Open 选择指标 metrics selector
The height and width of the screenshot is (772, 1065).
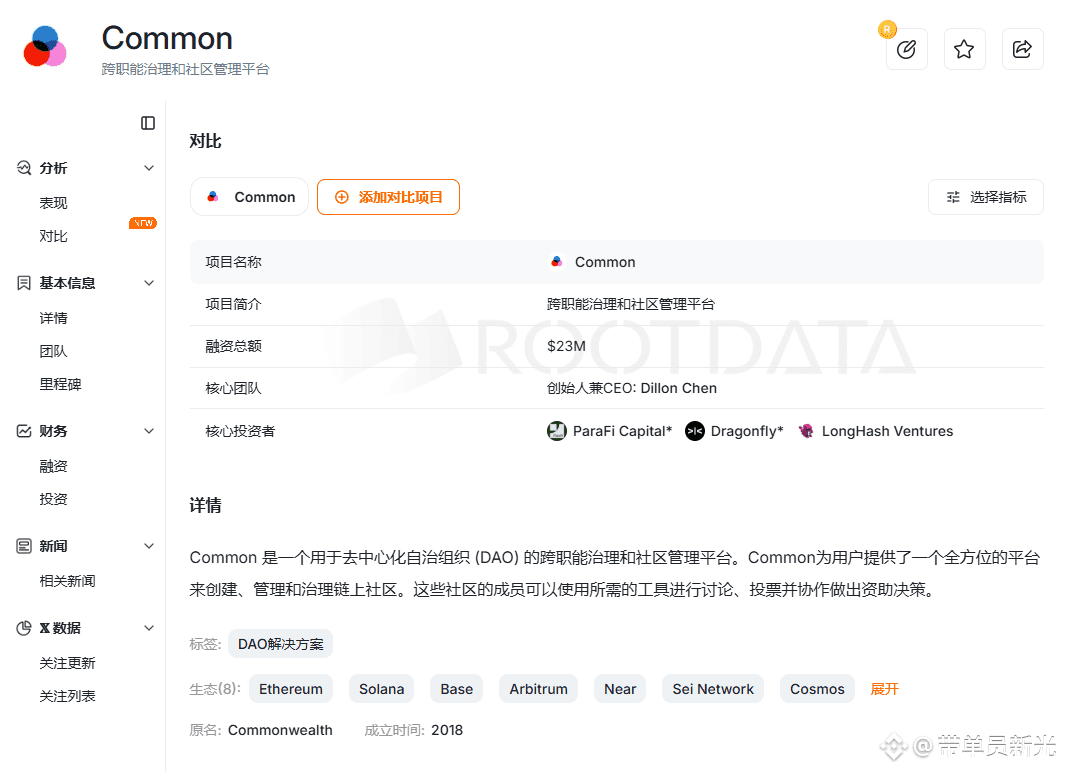986,197
